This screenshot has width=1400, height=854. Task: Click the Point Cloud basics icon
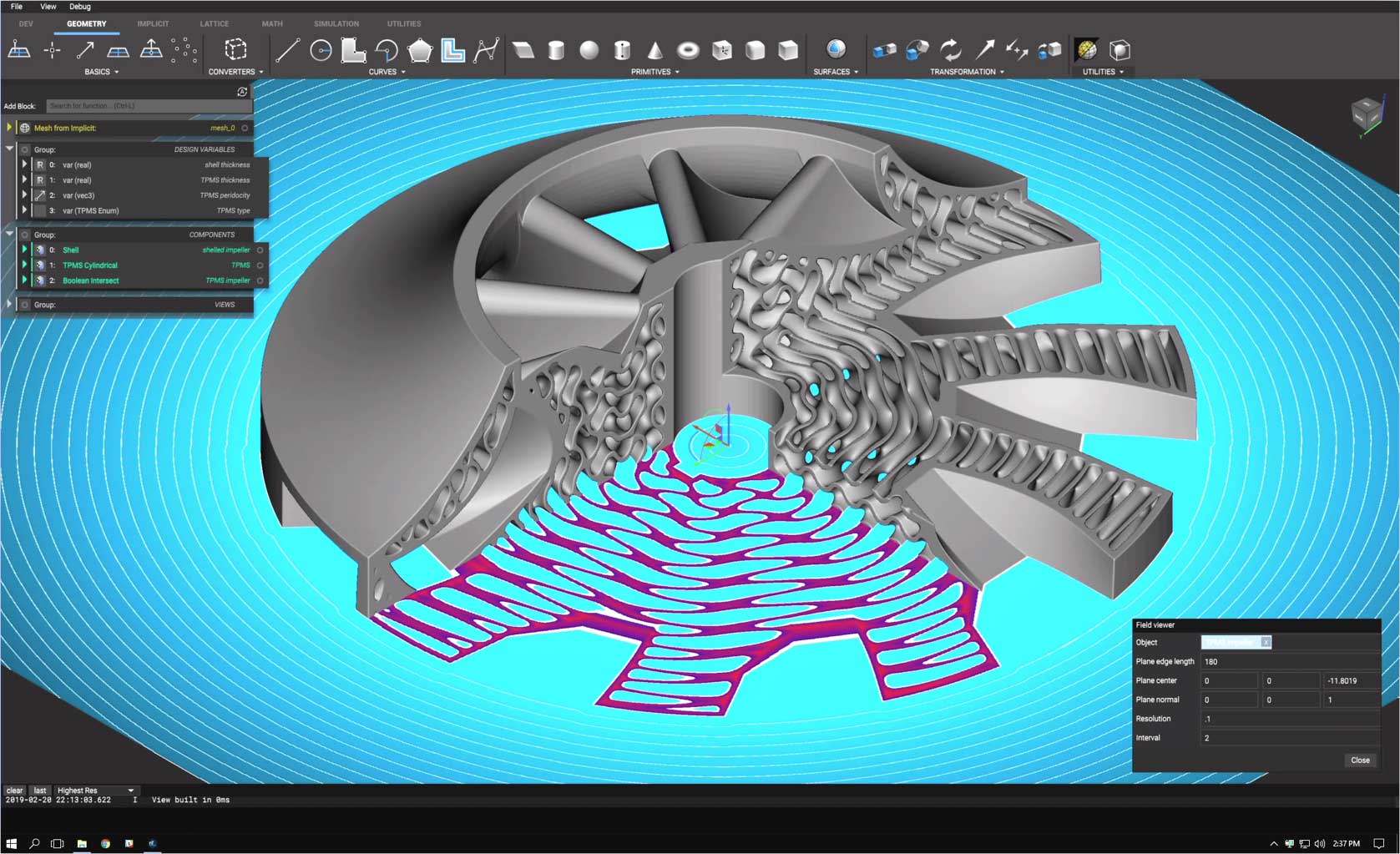(x=184, y=51)
